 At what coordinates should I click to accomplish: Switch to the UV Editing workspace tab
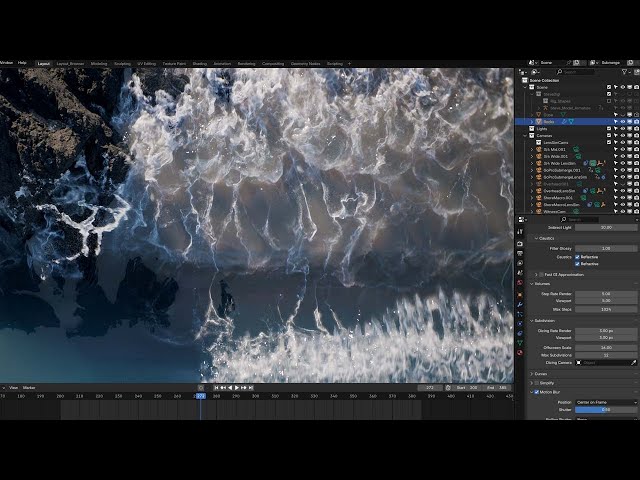click(147, 64)
